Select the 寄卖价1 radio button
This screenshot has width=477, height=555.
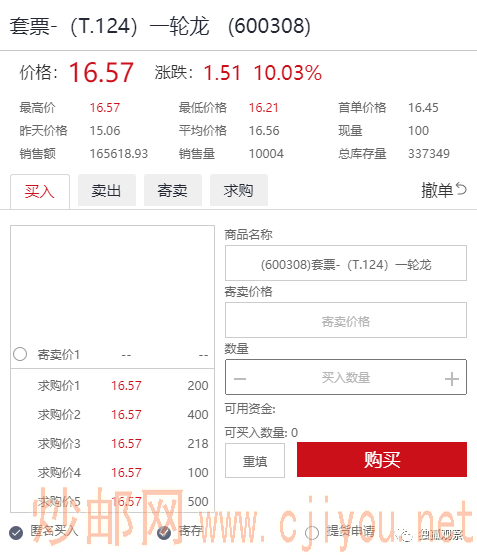(x=20, y=354)
